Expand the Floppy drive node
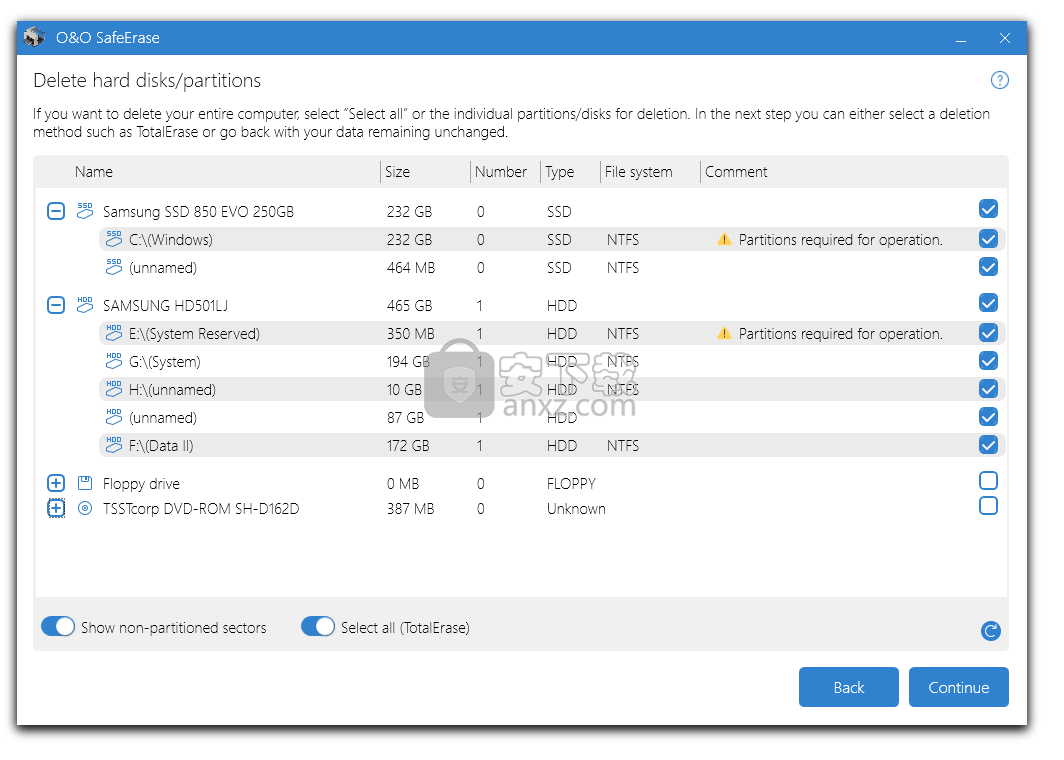Screen dimensions: 1064x760 pyautogui.click(x=56, y=483)
